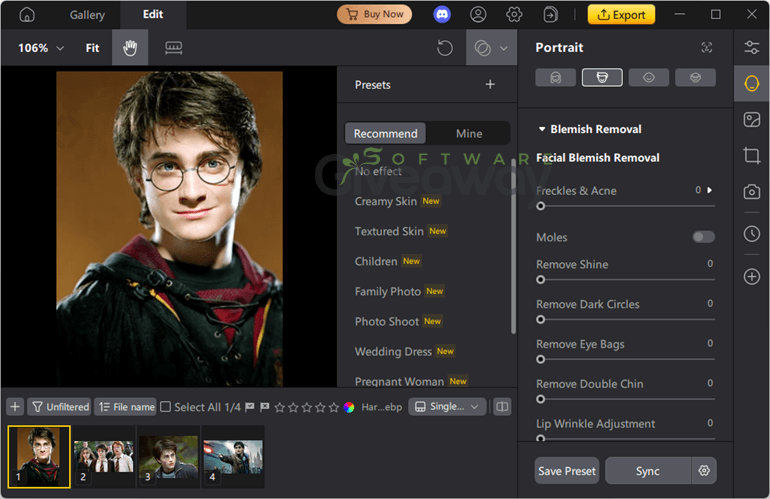This screenshot has width=770, height=499.
Task: Open the camera snapshot panel icon
Action: tap(751, 192)
